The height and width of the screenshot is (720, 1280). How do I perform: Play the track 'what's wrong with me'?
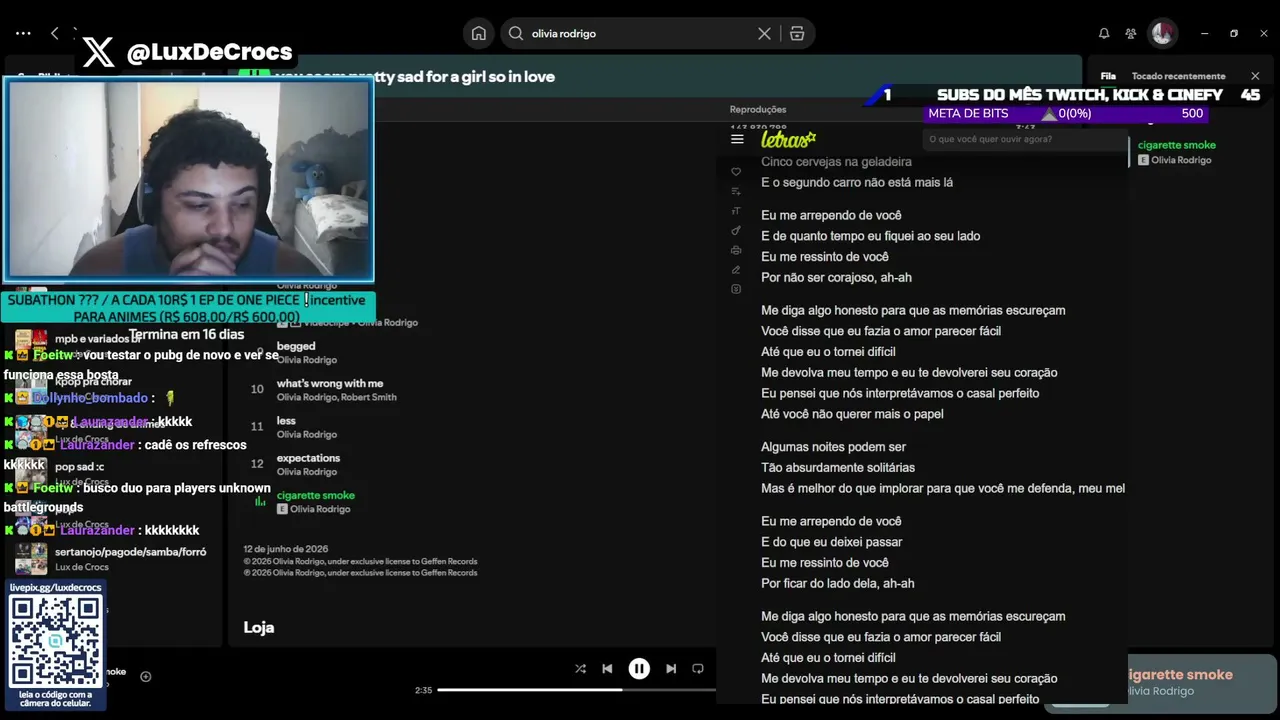pyautogui.click(x=330, y=383)
